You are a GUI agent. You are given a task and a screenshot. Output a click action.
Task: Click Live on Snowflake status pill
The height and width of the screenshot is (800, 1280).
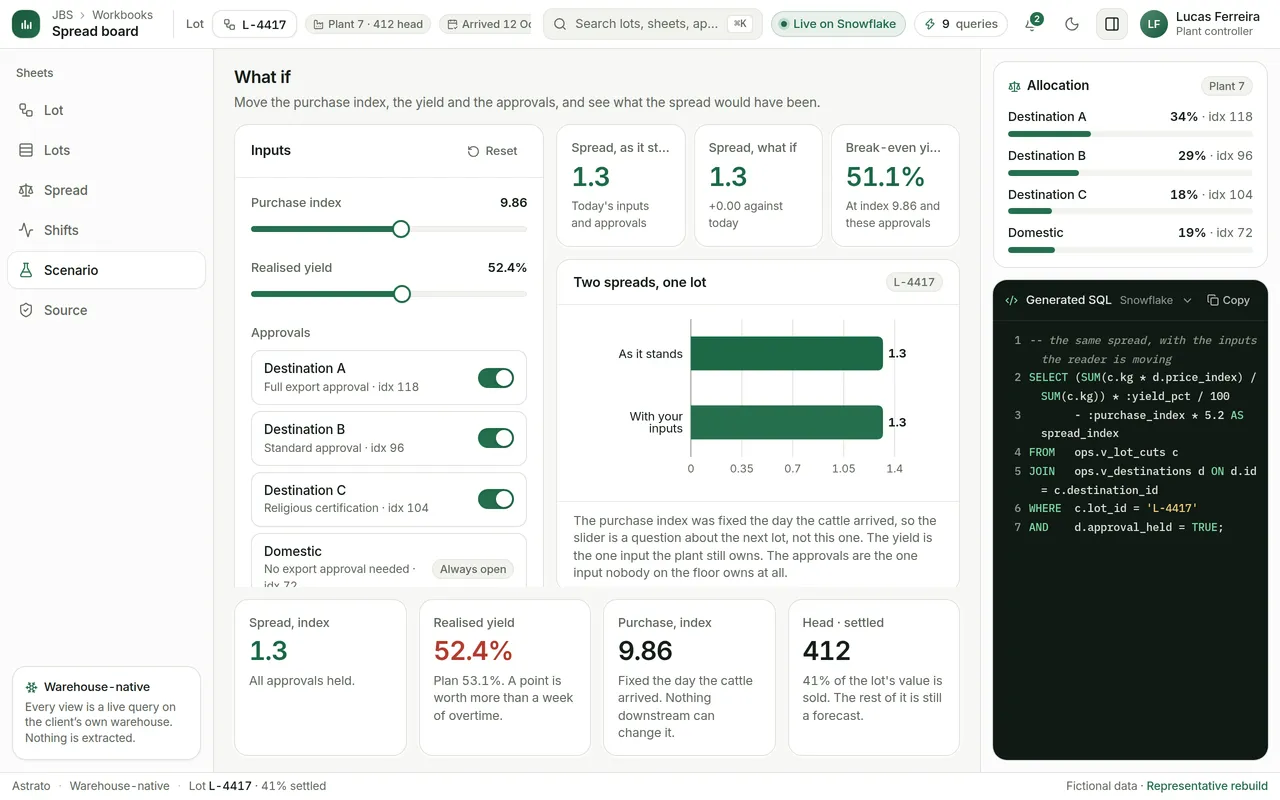pyautogui.click(x=838, y=24)
